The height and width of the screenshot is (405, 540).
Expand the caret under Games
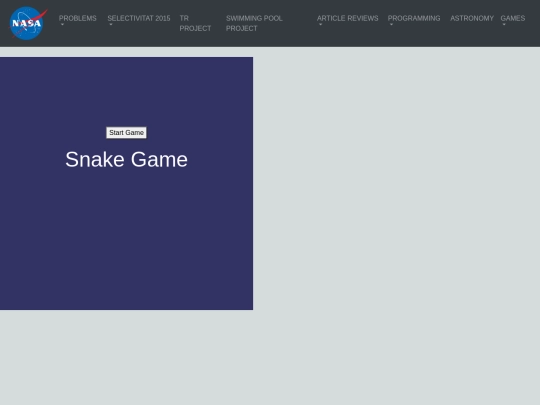pyautogui.click(x=504, y=24)
